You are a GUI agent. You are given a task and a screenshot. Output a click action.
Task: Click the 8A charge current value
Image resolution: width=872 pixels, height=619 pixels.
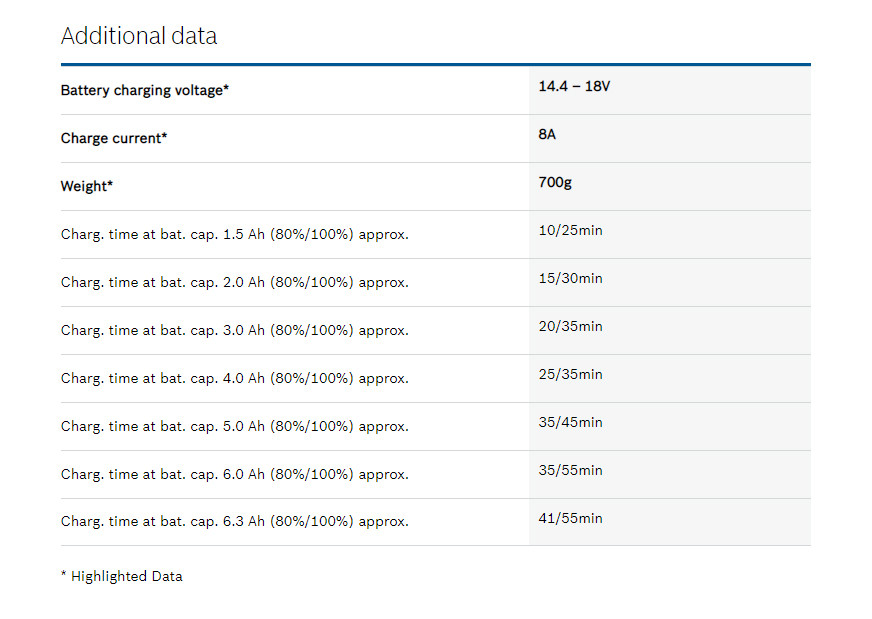(547, 134)
